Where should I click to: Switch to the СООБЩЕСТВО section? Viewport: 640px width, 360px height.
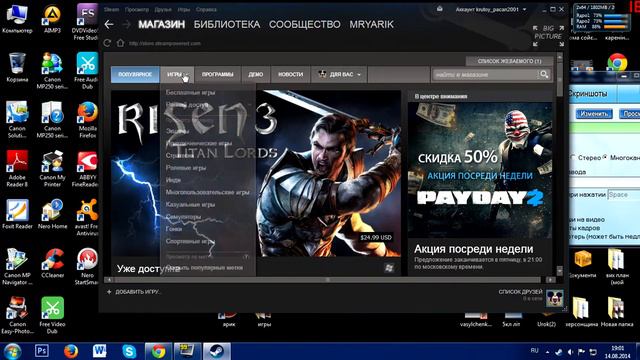304,24
